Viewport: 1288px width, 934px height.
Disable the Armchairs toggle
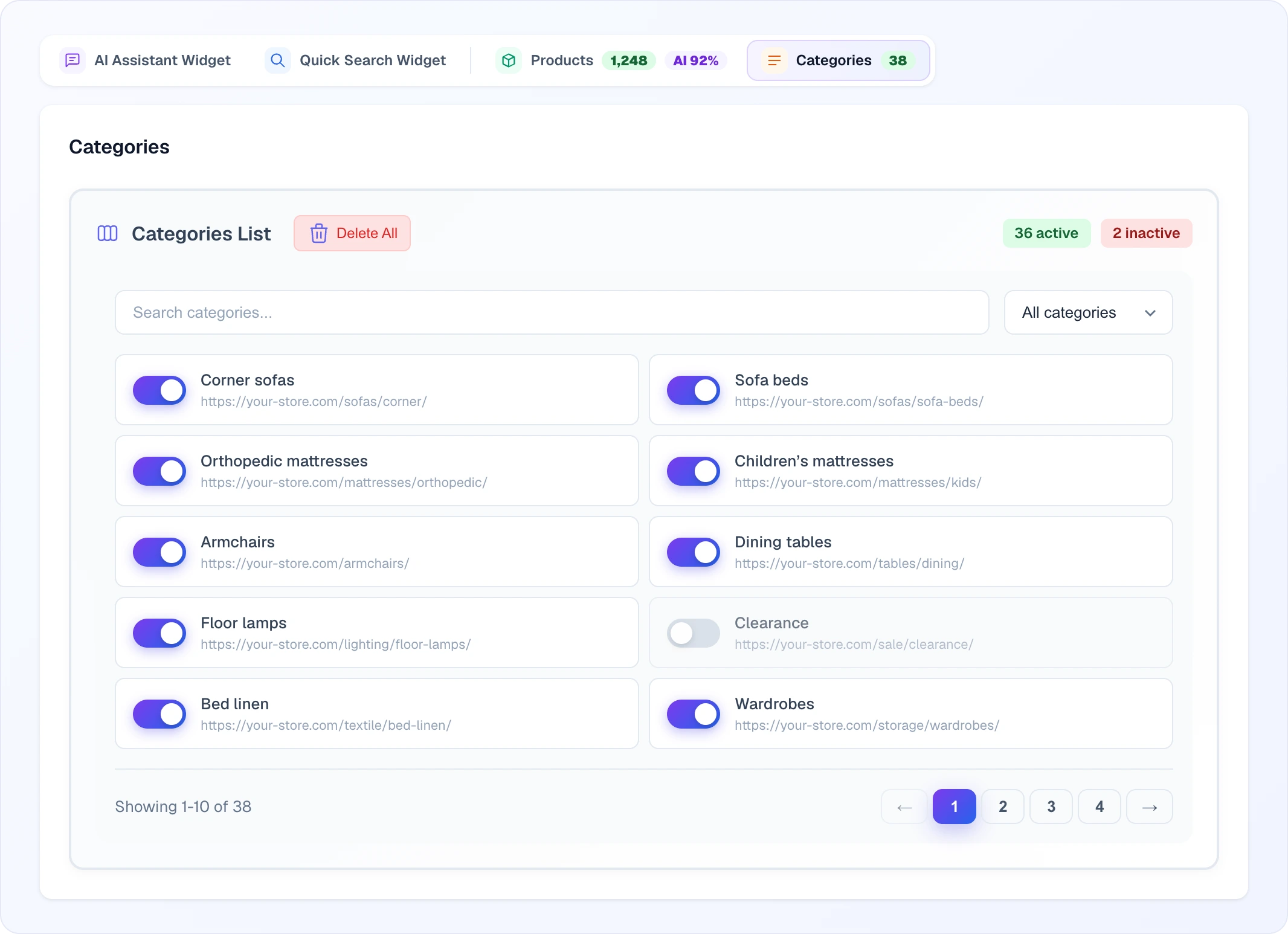tap(159, 552)
